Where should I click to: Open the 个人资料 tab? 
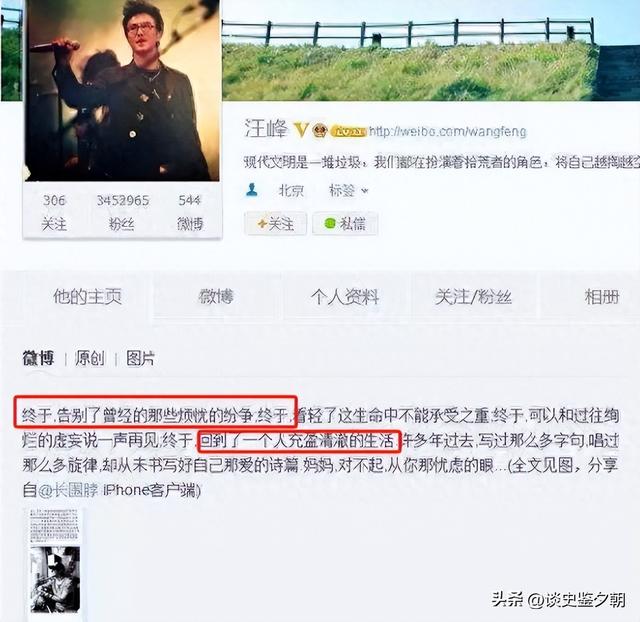[x=345, y=297]
